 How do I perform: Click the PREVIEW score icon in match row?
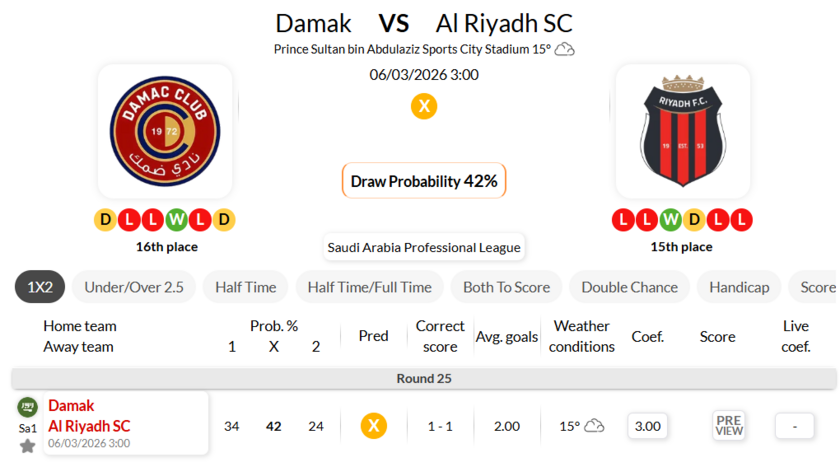pos(729,426)
